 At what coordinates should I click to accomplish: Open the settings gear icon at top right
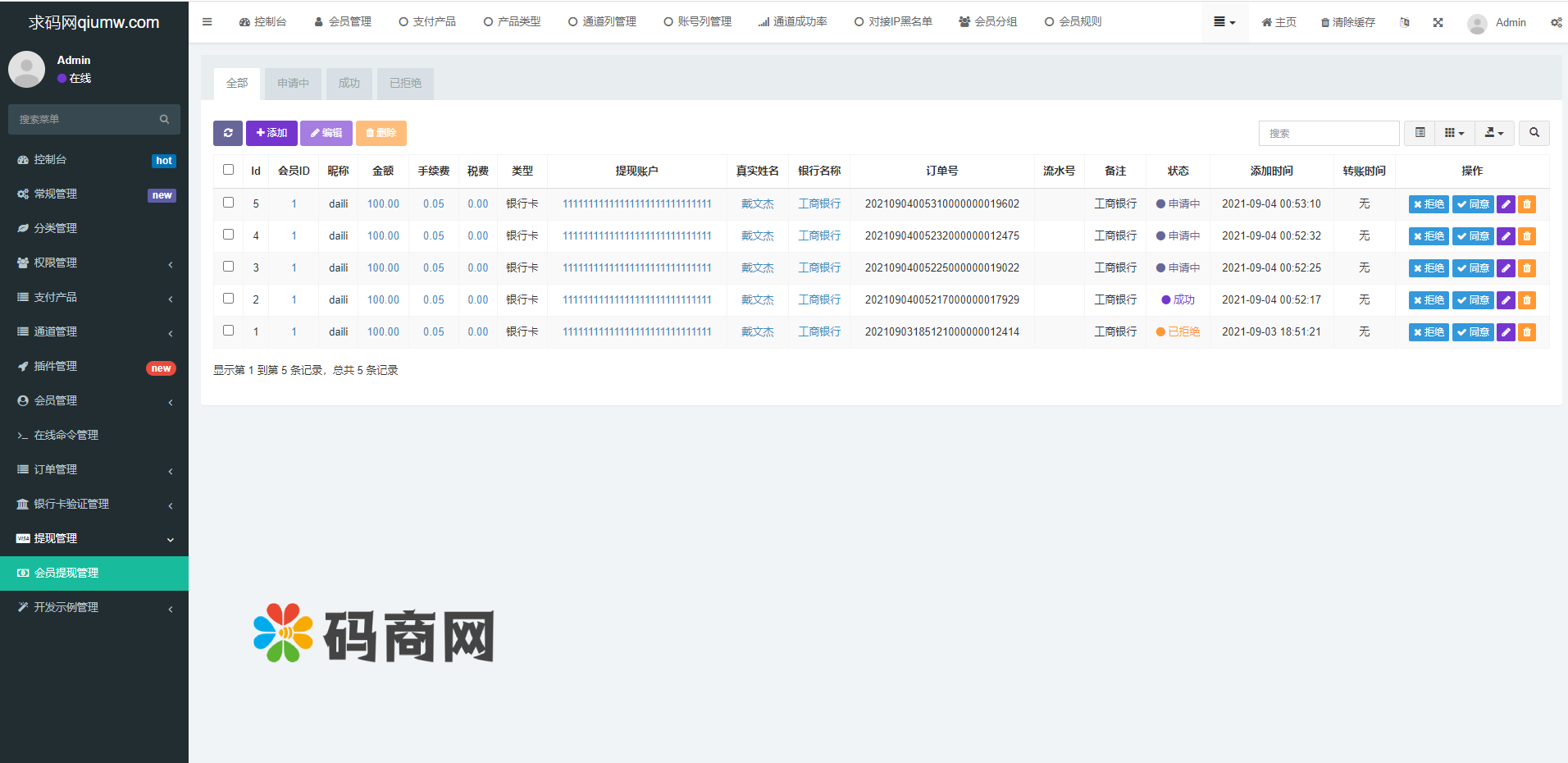tap(1557, 22)
